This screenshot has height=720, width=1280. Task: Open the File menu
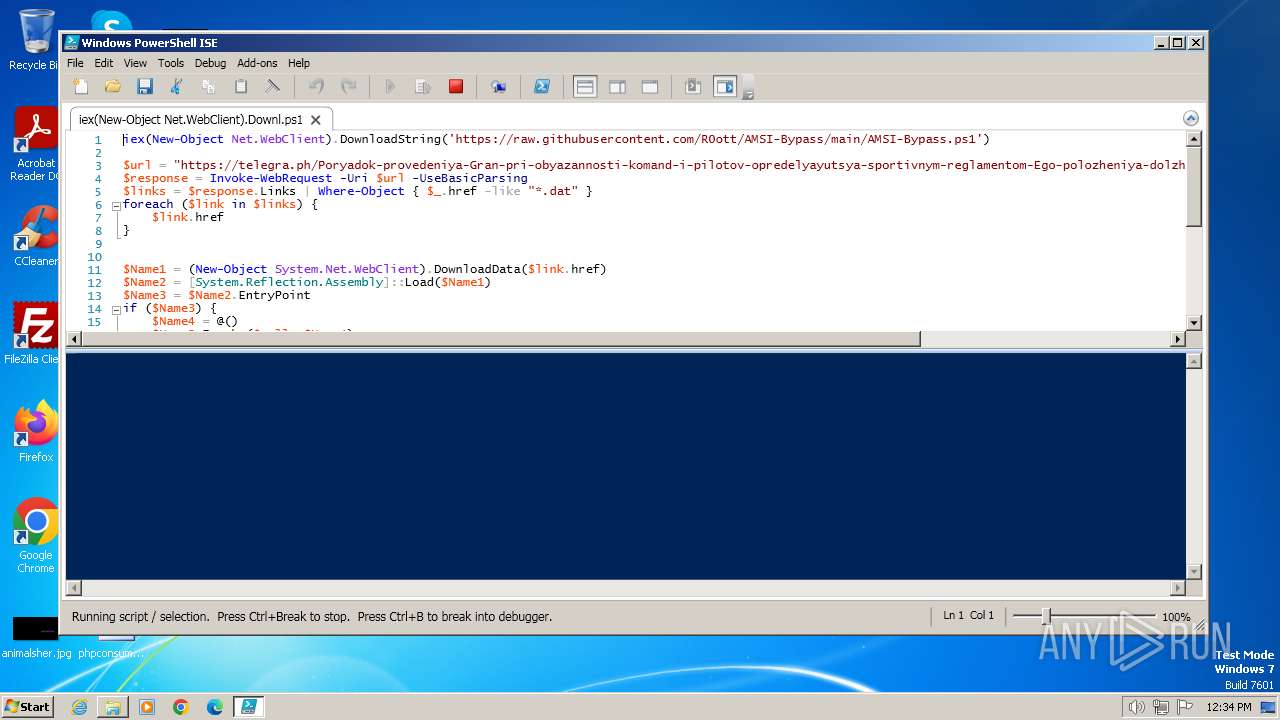pyautogui.click(x=75, y=63)
